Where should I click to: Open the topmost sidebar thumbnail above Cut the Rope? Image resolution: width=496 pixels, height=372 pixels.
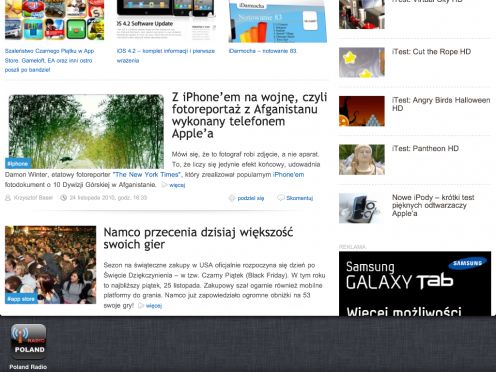(x=362, y=14)
